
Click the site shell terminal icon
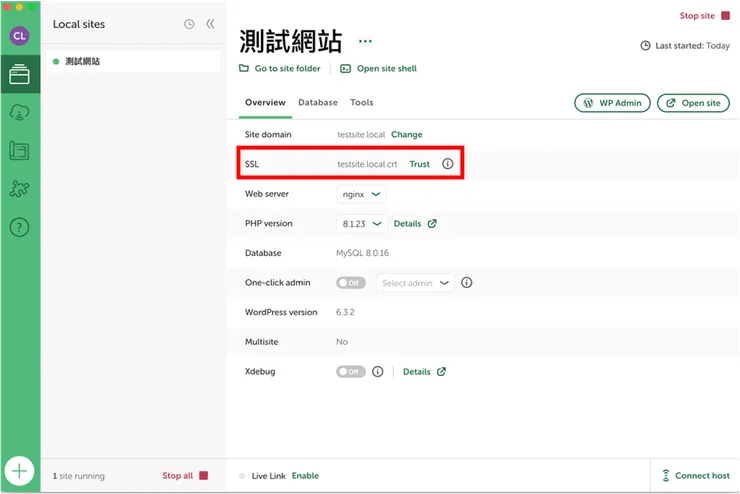click(x=345, y=68)
